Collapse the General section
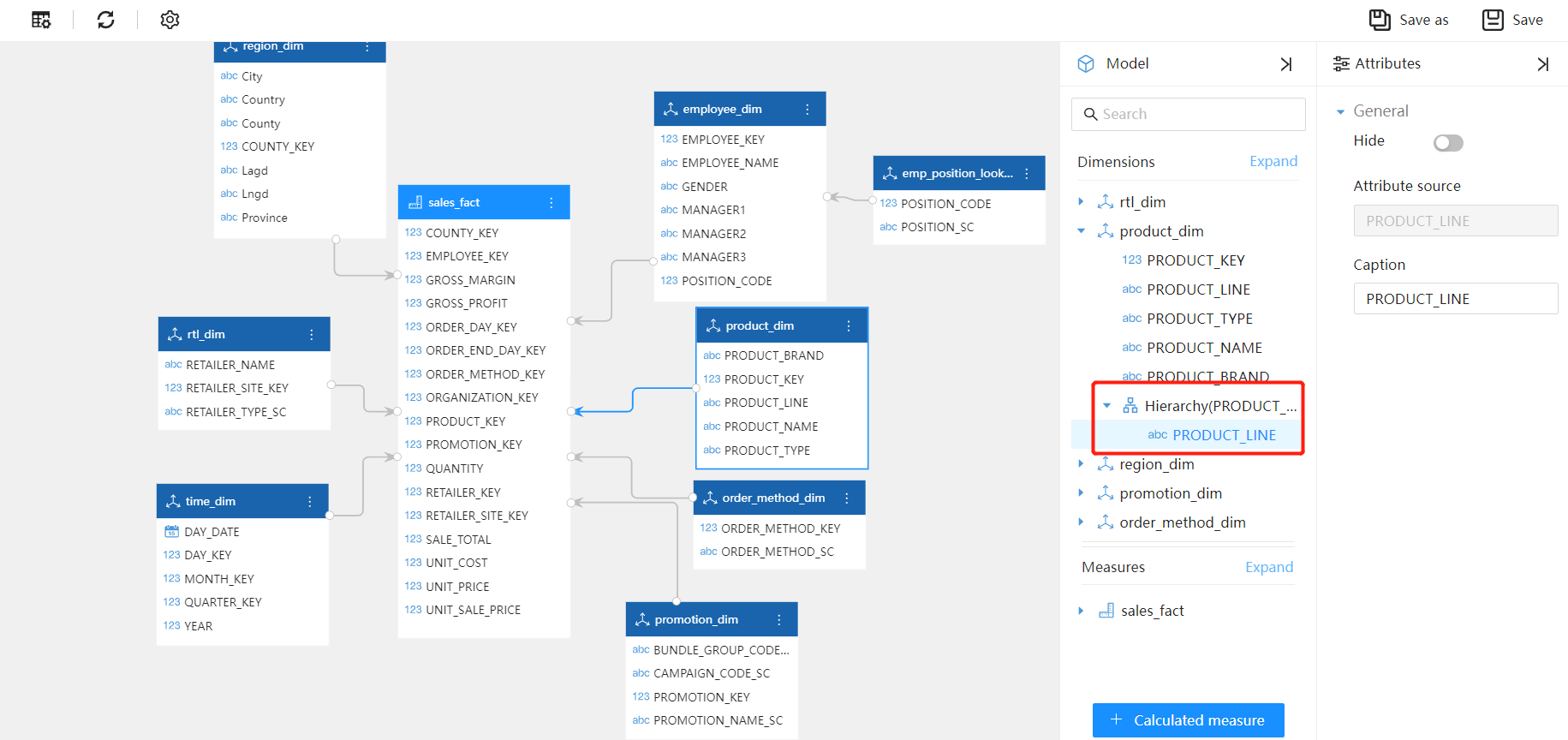 1341,111
